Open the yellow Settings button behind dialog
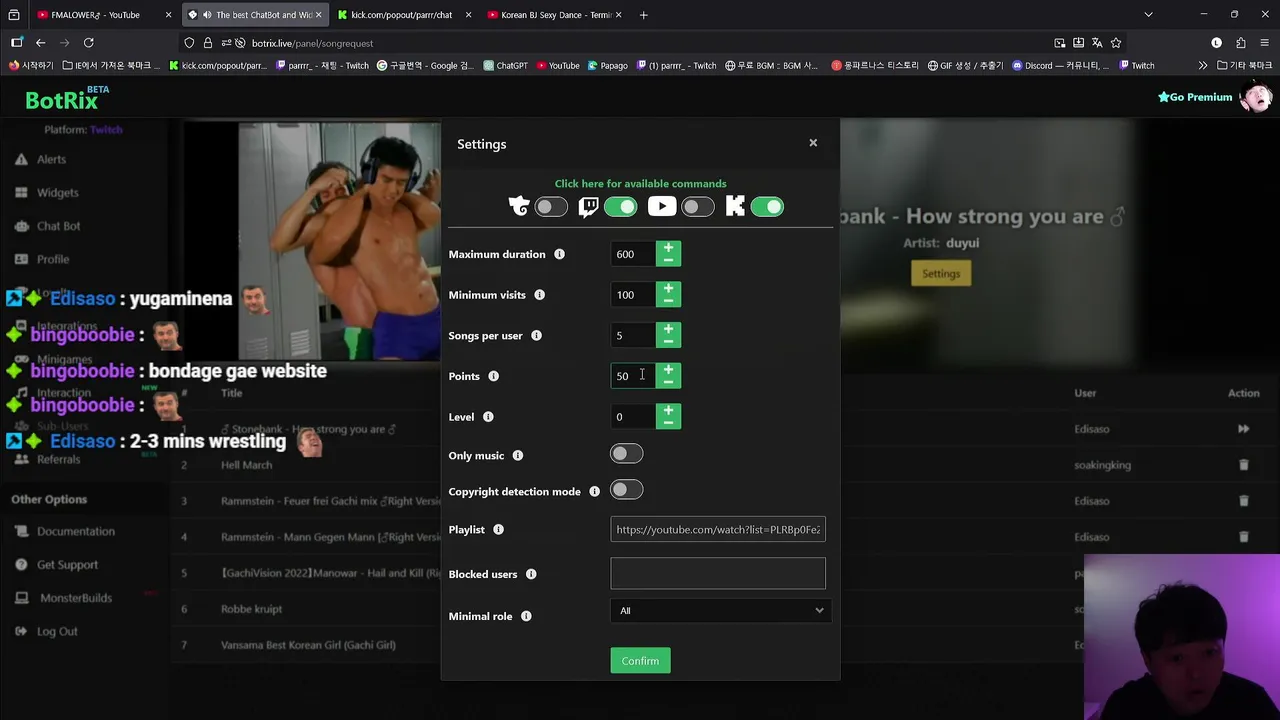Image resolution: width=1280 pixels, height=720 pixels. point(941,273)
